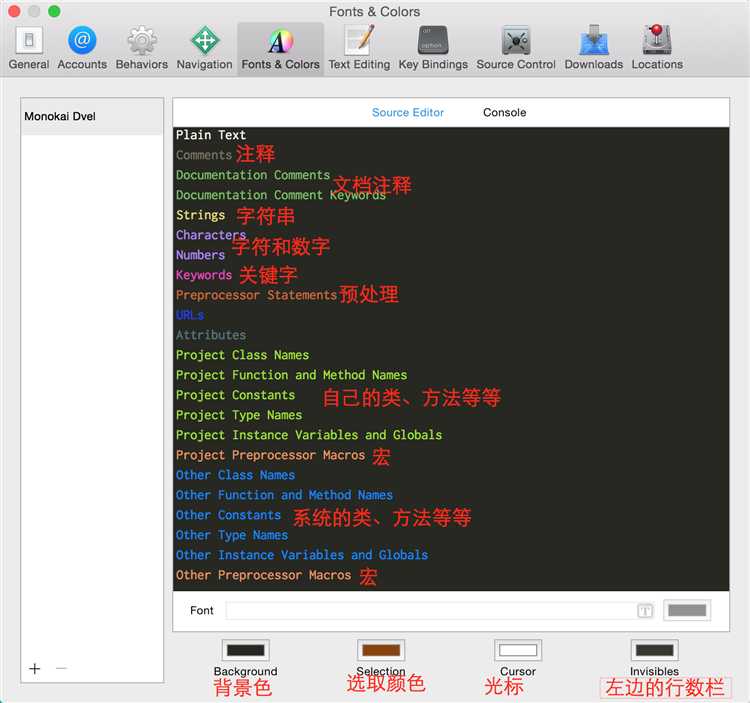Click the Font name field
The height and width of the screenshot is (703, 750).
pyautogui.click(x=440, y=611)
